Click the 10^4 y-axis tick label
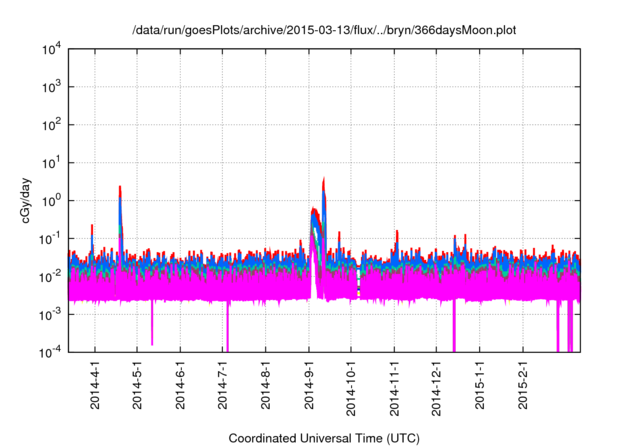The image size is (640, 448). [50, 49]
